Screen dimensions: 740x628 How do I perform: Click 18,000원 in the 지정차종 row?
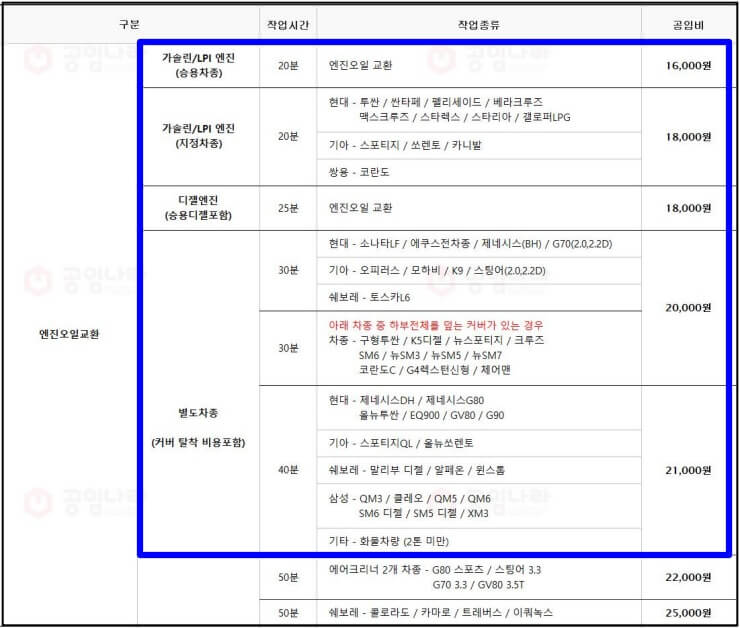(x=688, y=137)
